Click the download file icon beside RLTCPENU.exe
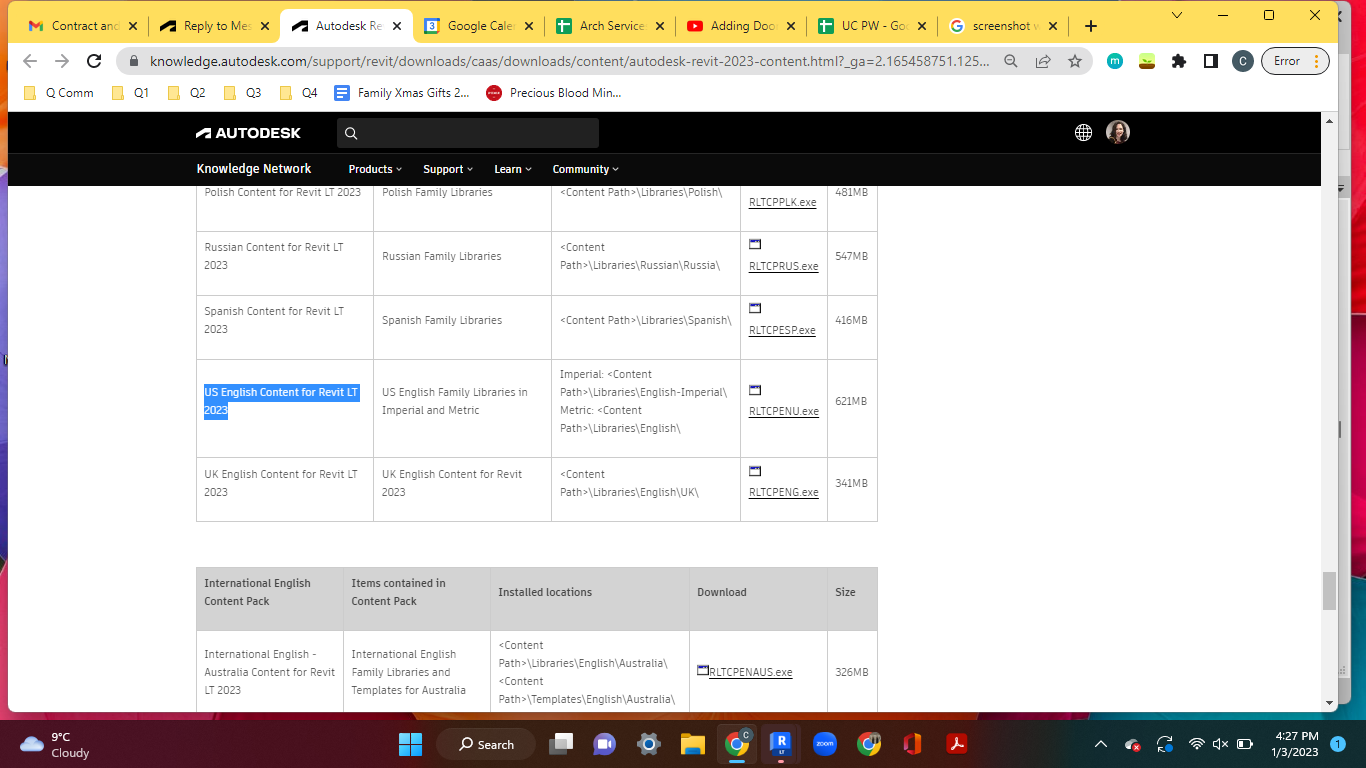Image resolution: width=1366 pixels, height=768 pixels. coord(754,390)
